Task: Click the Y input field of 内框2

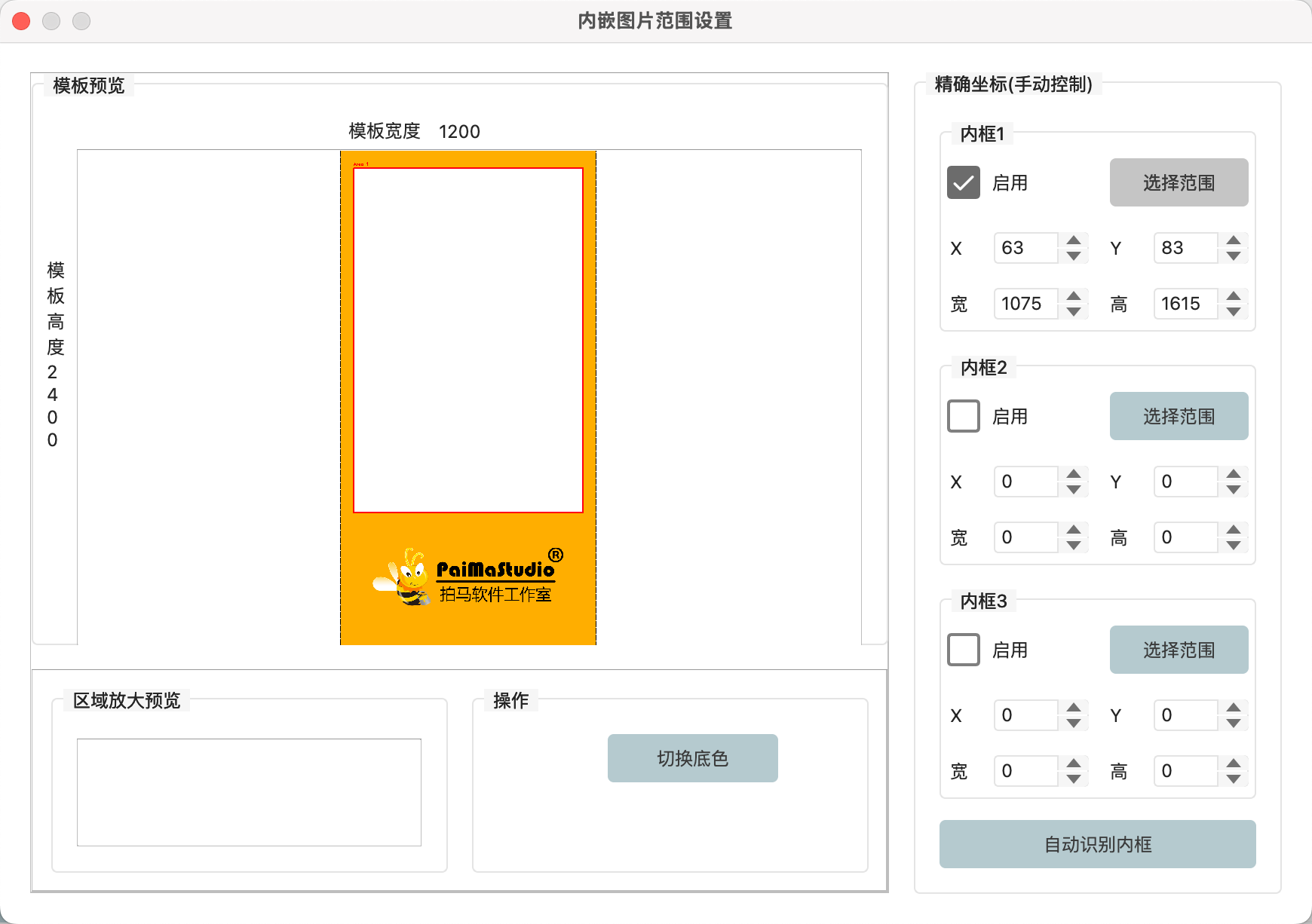Action: 1185,482
